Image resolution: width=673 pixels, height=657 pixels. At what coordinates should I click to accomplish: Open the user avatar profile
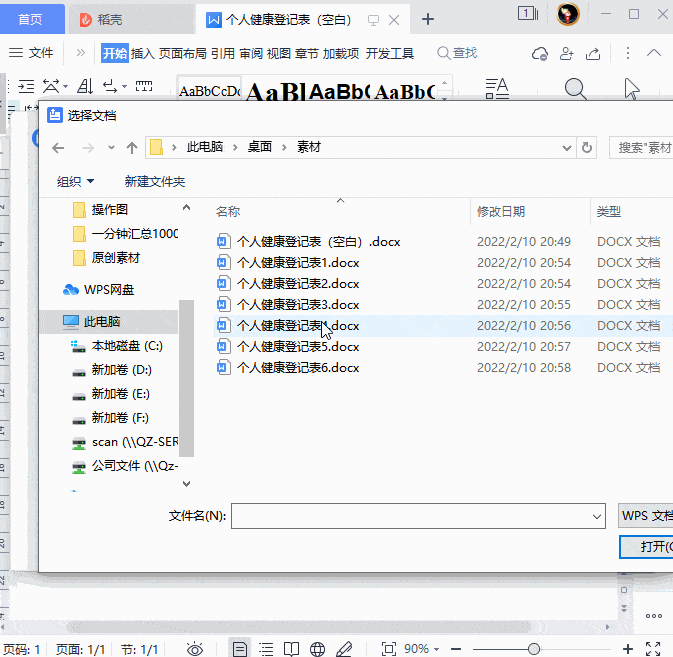(568, 14)
